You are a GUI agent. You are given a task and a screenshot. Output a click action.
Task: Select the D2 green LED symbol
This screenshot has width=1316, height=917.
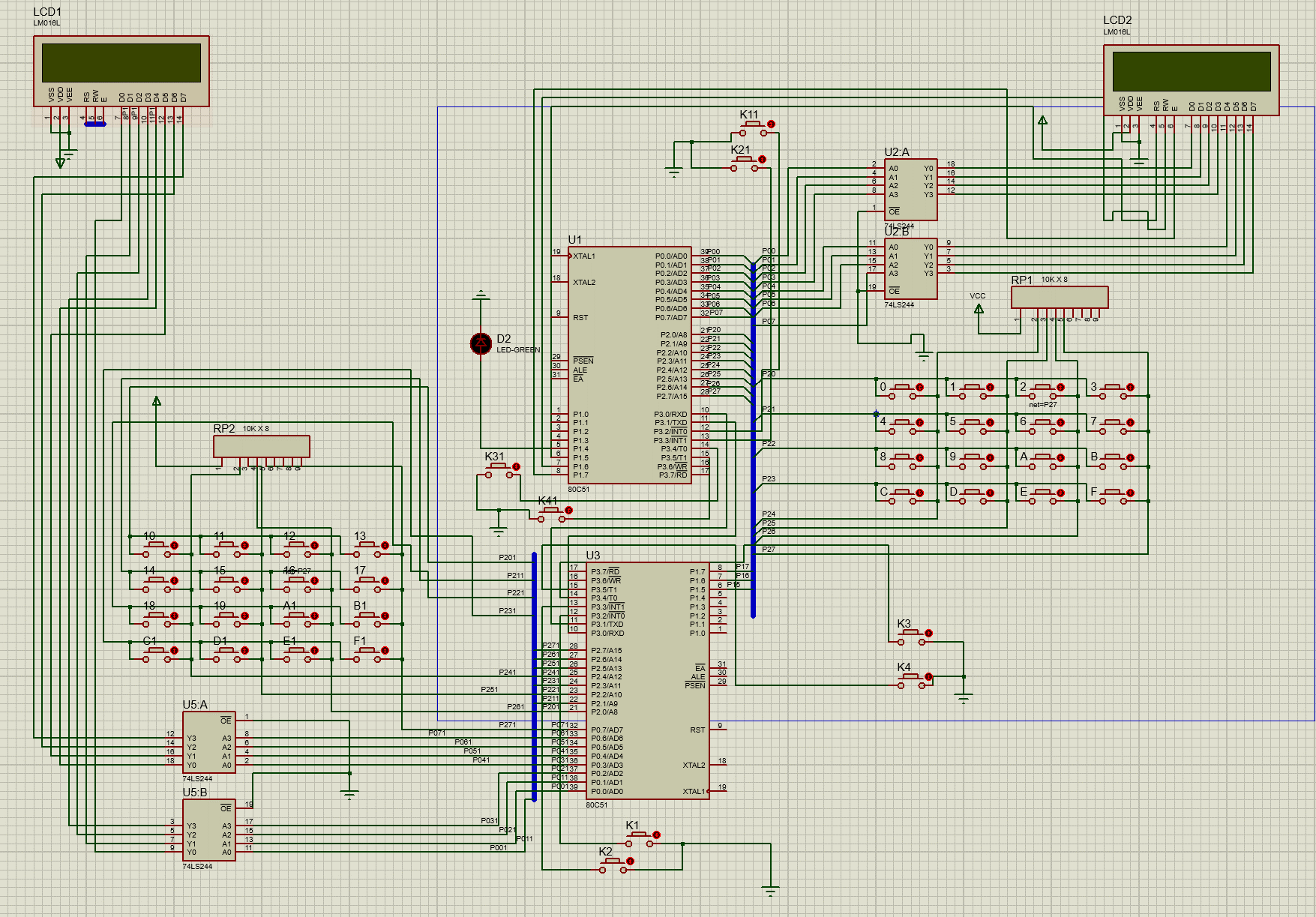(x=481, y=343)
